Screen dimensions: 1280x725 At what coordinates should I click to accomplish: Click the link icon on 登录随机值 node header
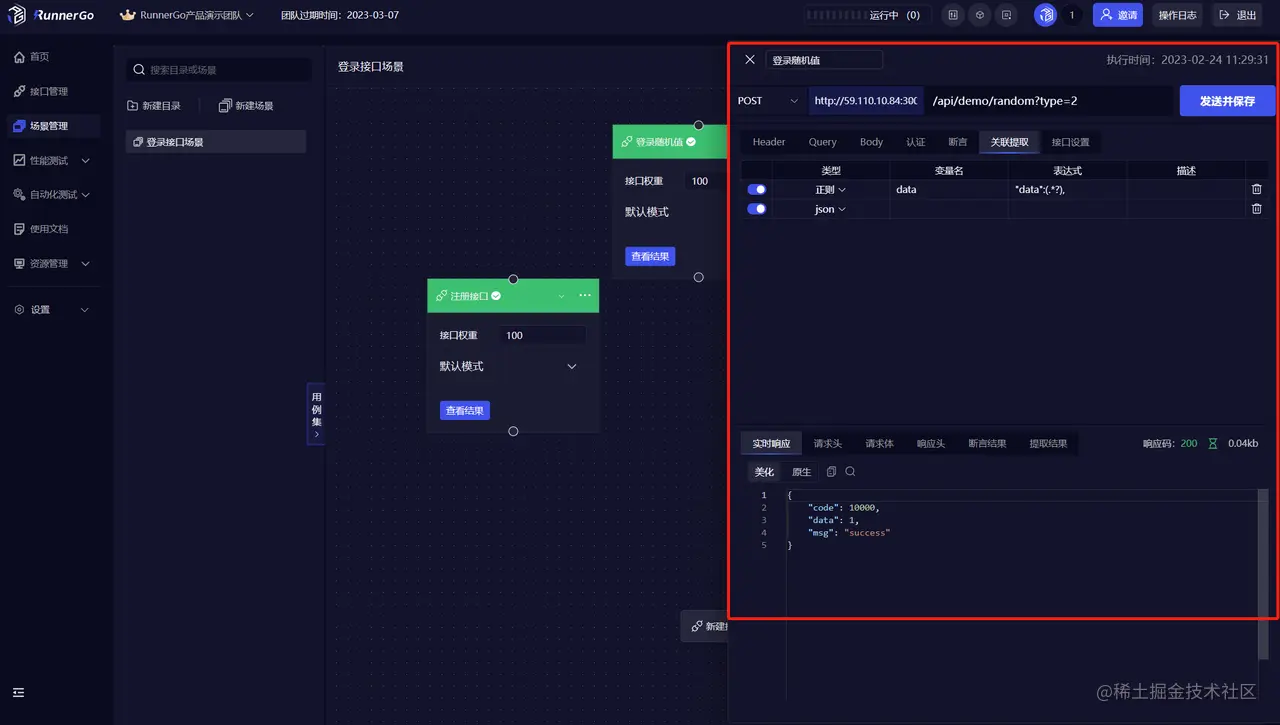tap(627, 142)
